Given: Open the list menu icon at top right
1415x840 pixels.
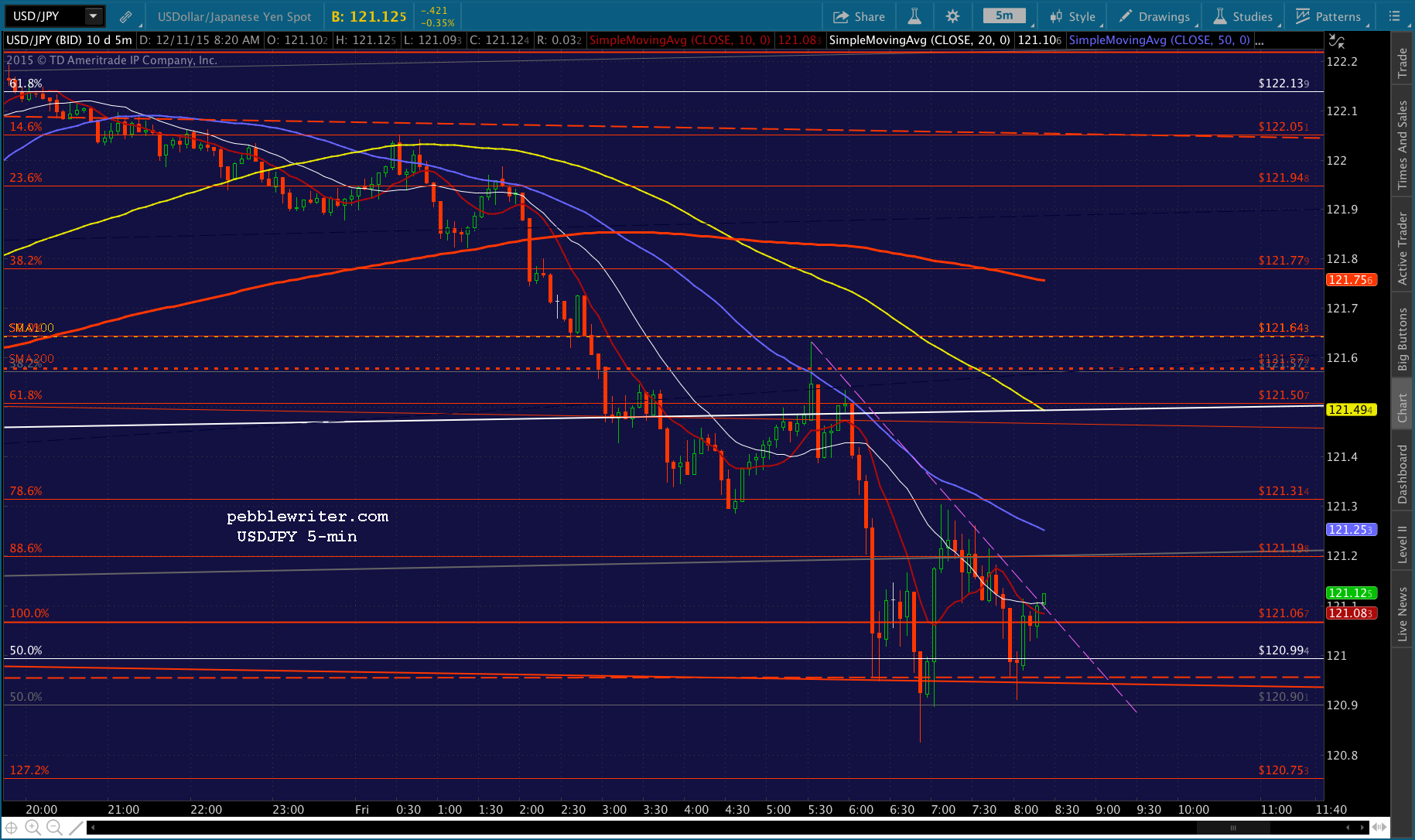Looking at the screenshot, I should click(x=1394, y=16).
